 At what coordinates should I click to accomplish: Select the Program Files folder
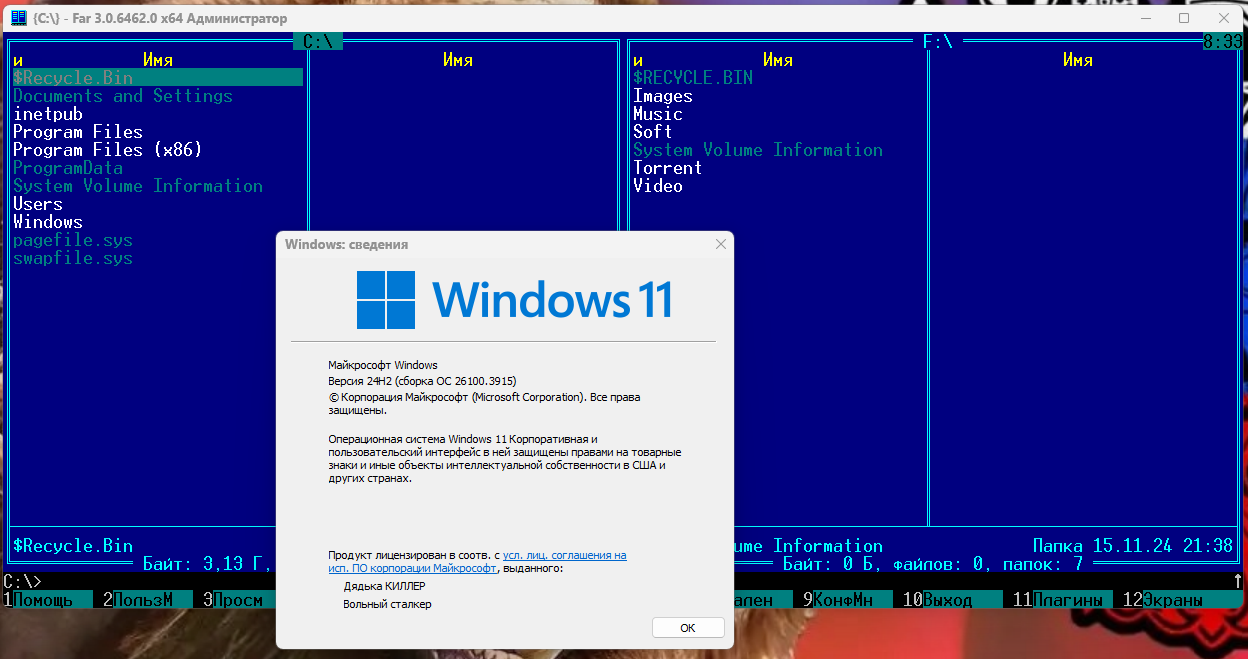click(78, 132)
